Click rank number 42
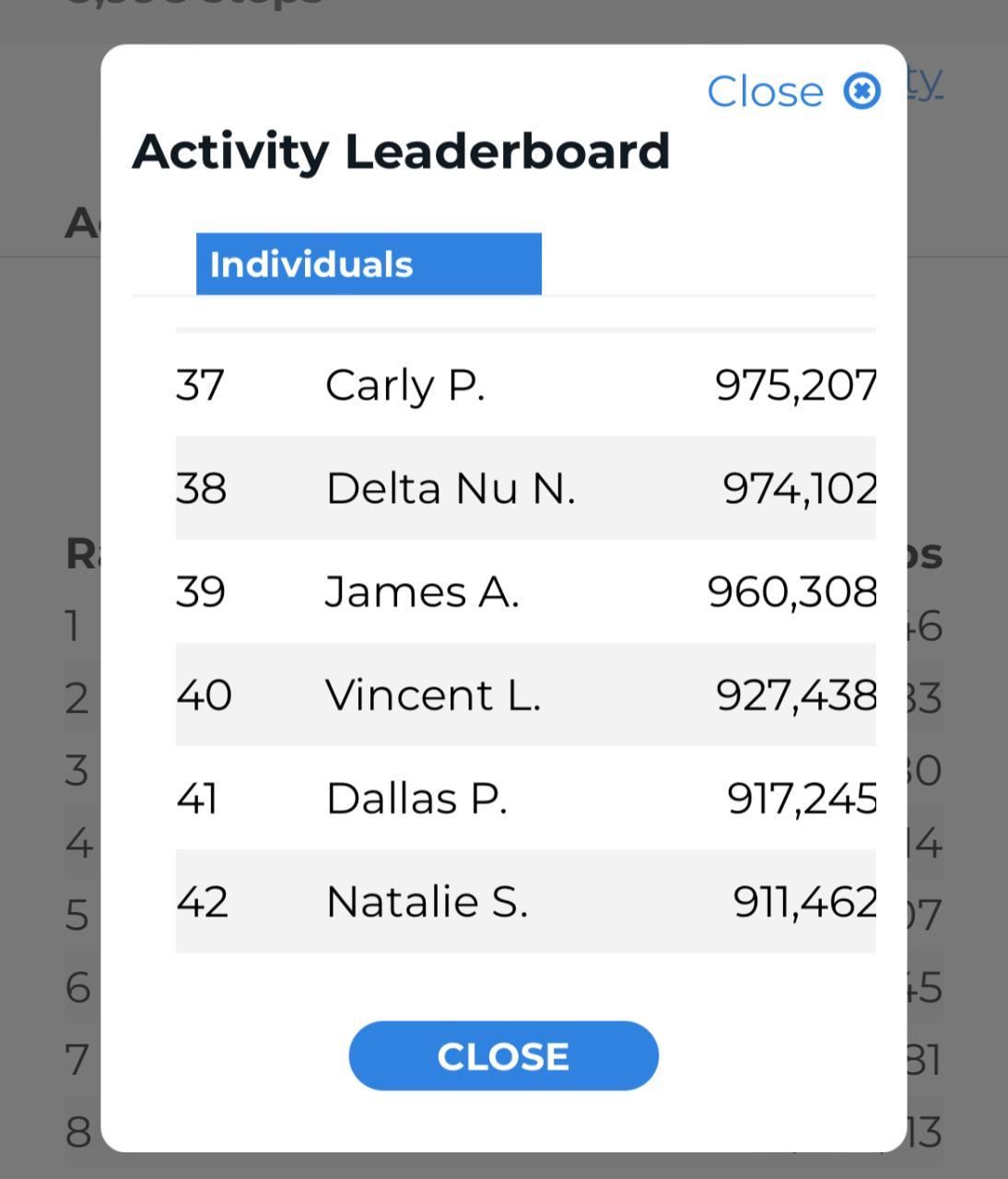 click(x=202, y=902)
